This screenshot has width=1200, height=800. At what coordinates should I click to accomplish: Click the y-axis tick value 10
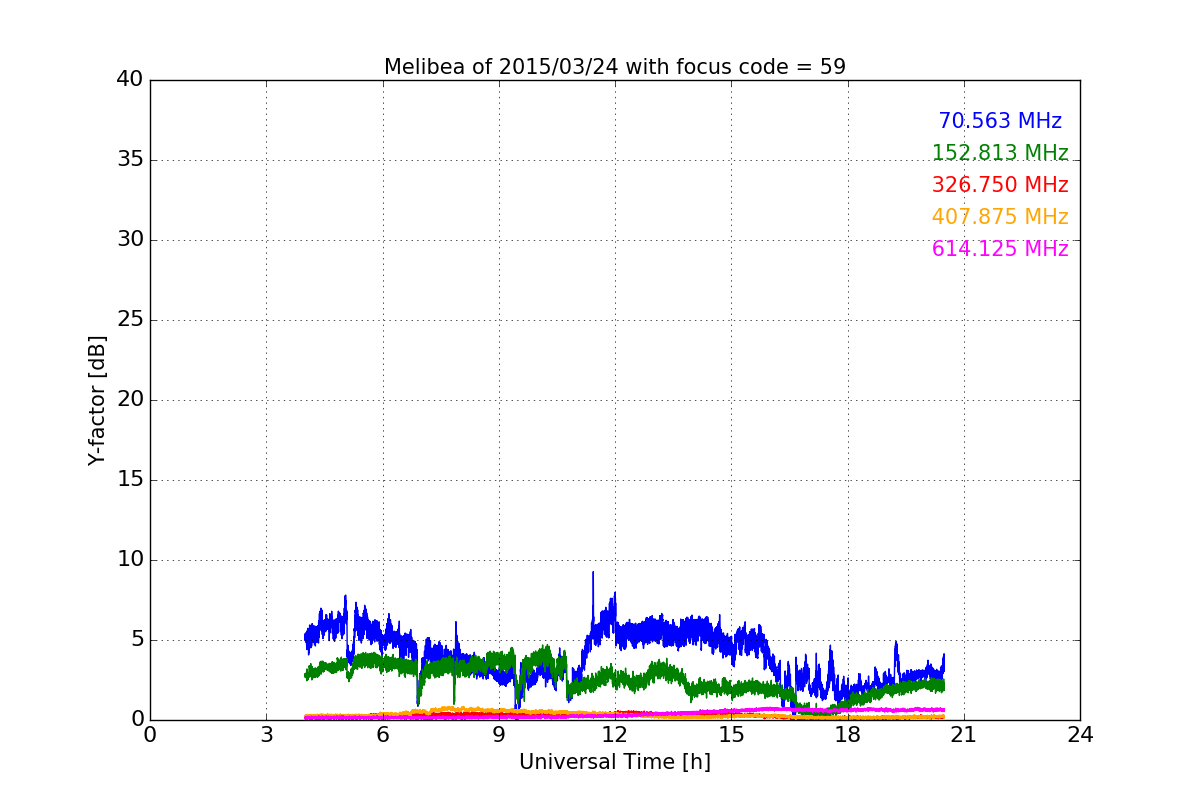point(130,560)
